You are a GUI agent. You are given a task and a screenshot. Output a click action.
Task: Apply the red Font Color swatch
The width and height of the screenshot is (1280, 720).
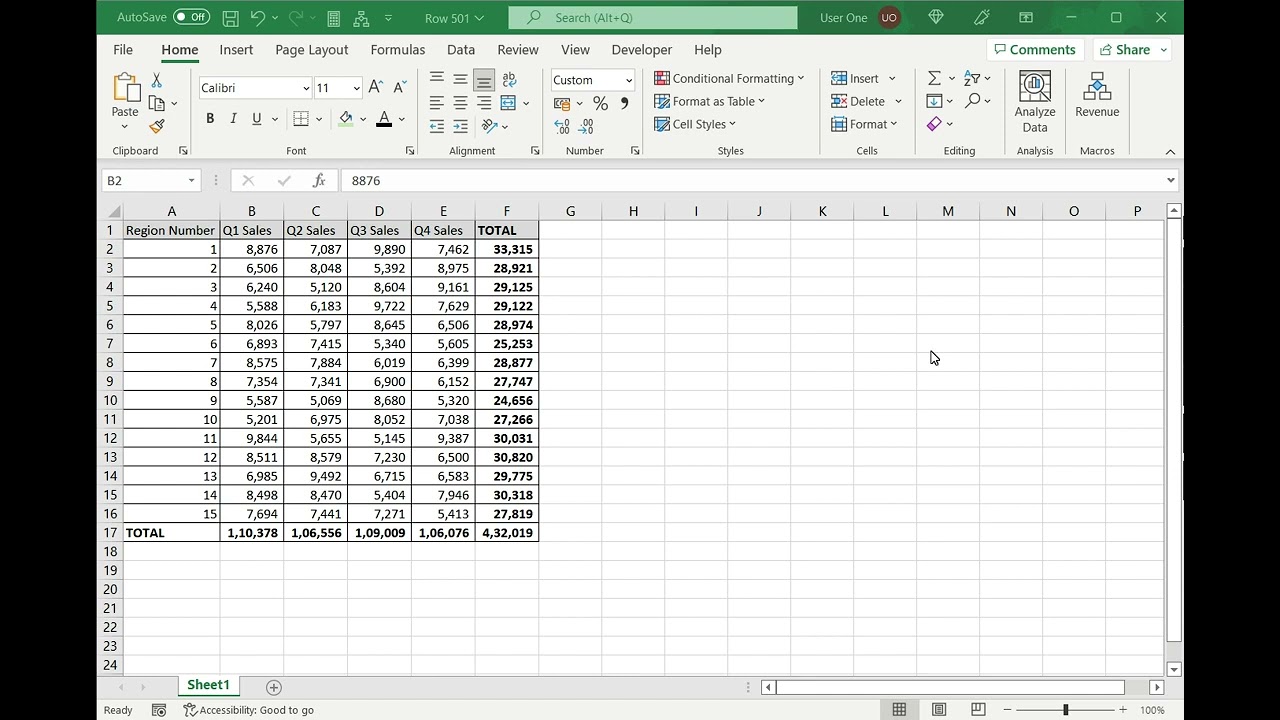384,119
